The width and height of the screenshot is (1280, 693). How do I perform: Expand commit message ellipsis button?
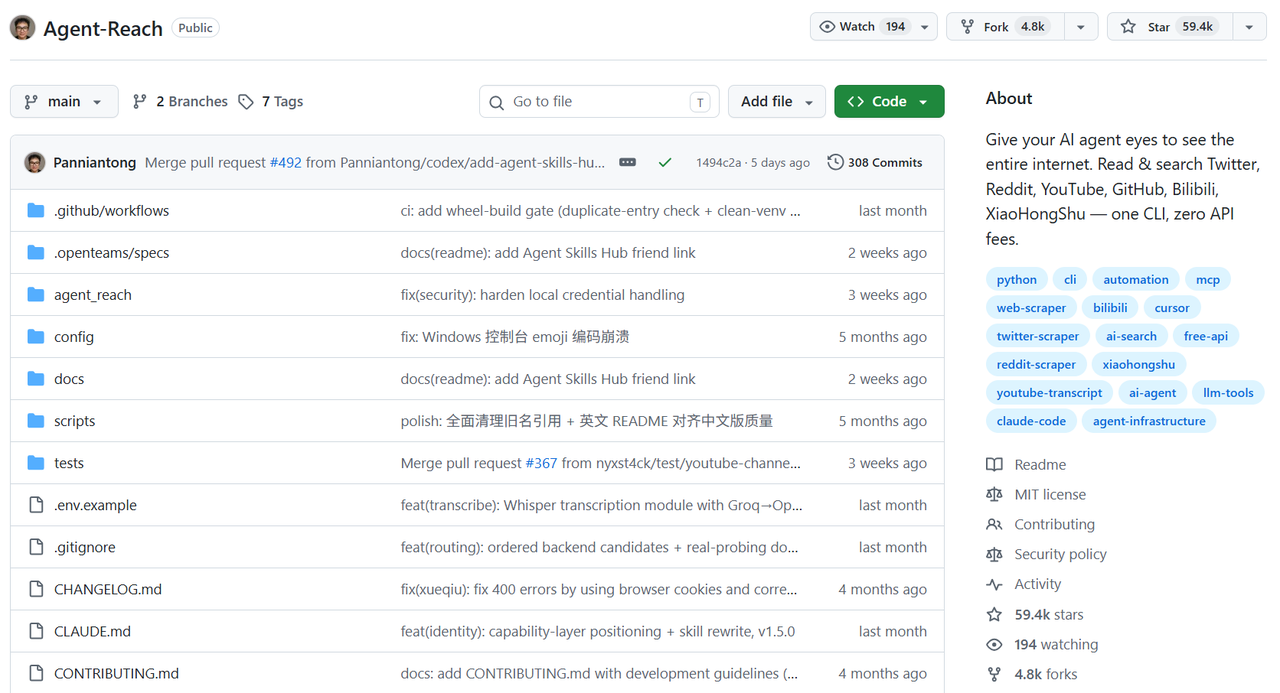coord(628,162)
